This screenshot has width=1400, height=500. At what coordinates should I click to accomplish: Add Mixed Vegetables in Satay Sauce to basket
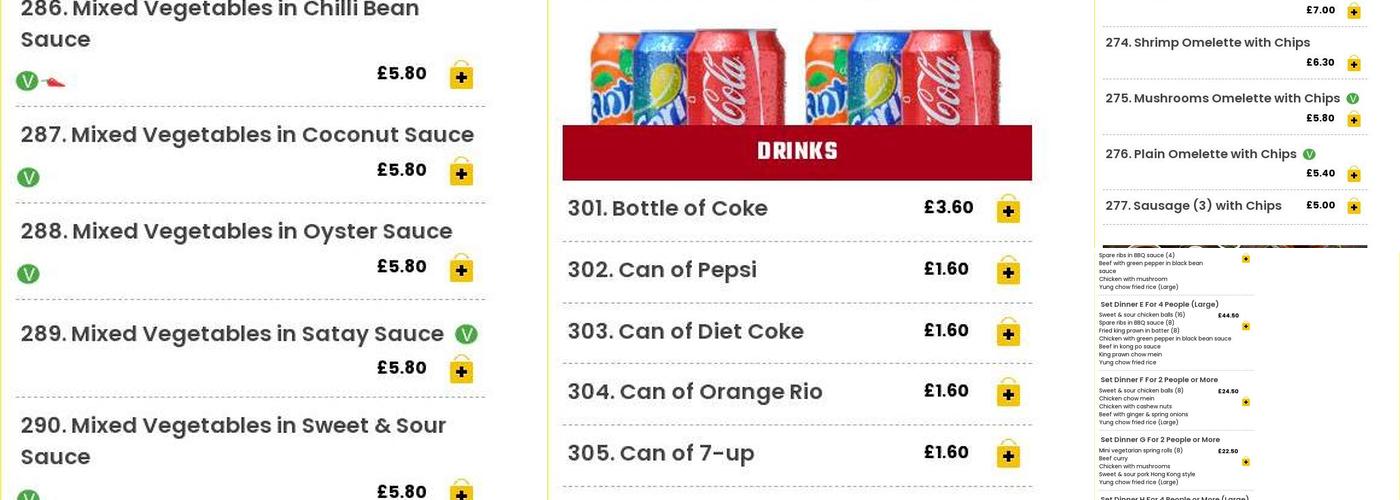[x=461, y=371]
